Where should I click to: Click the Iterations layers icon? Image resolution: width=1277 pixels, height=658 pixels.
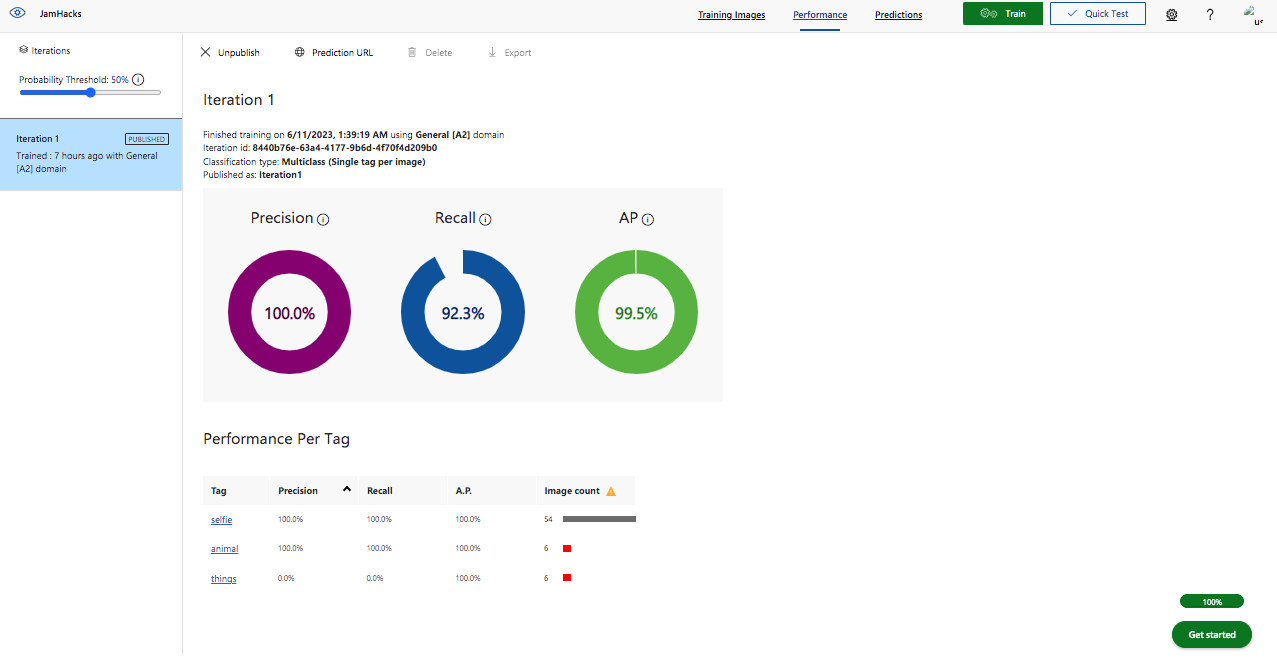[24, 50]
